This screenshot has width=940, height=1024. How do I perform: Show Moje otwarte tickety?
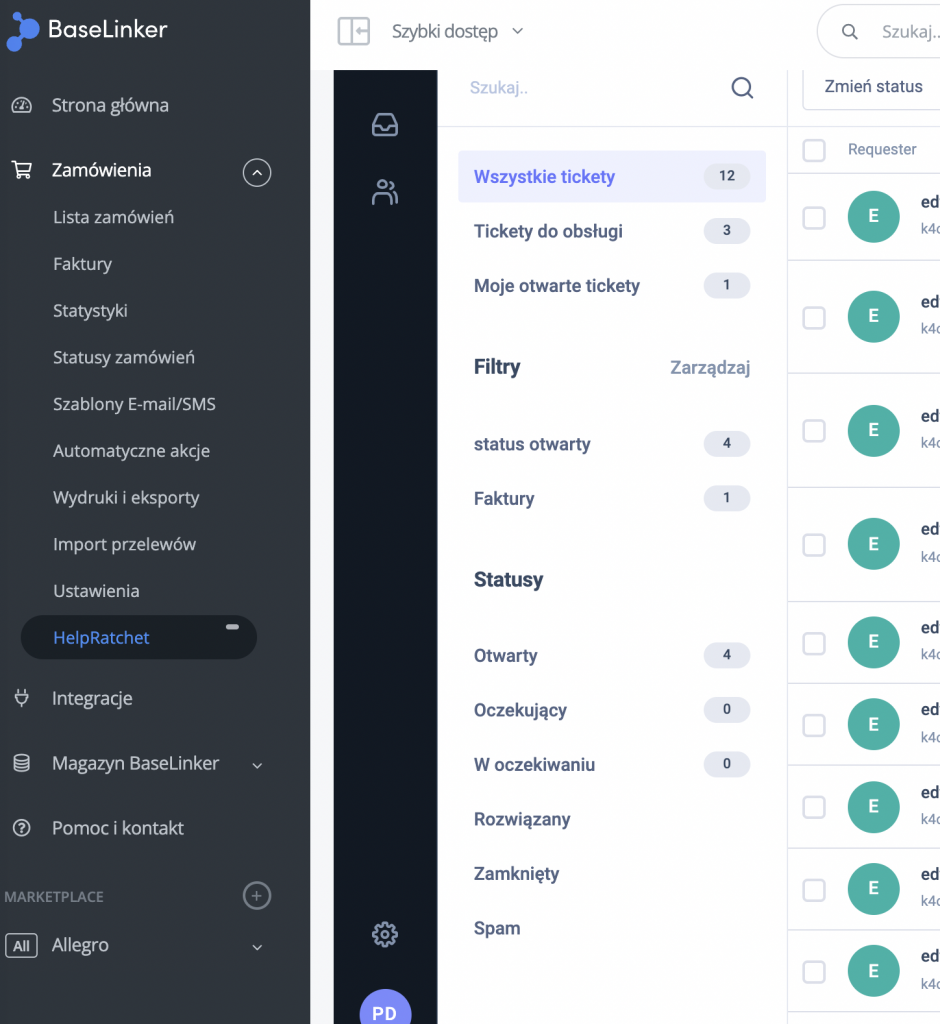point(612,285)
